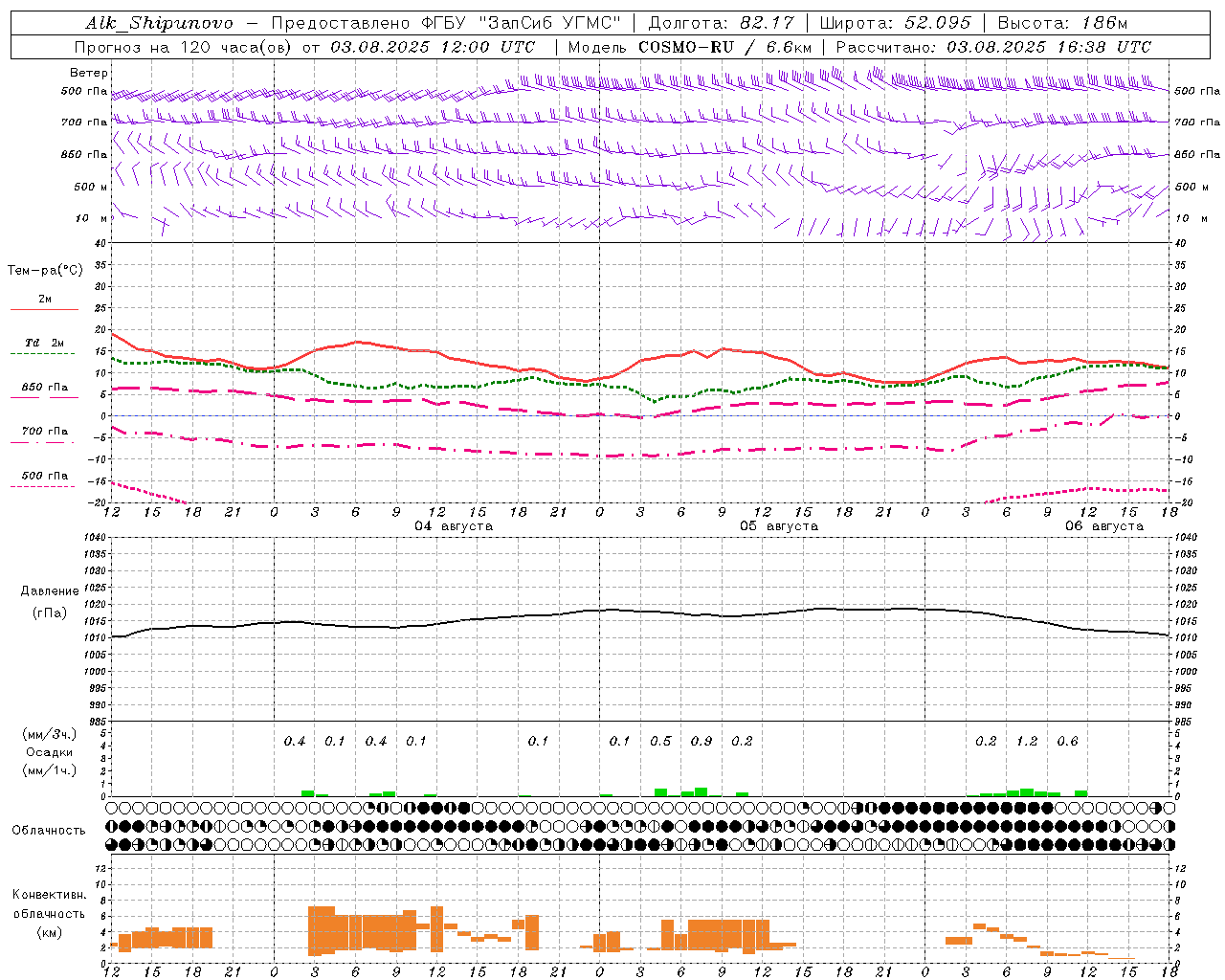Viewport: 1225px width, 980px height.
Task: Click the Давление pressure panel label
Action: [x=50, y=591]
